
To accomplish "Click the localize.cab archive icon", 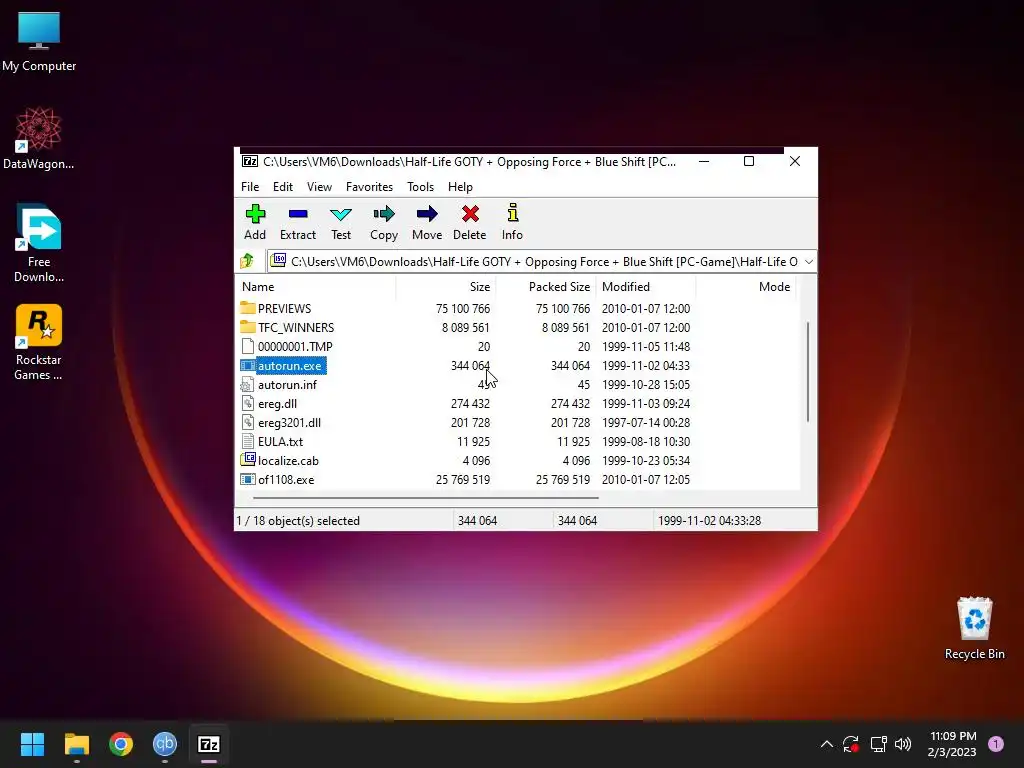I will [248, 460].
